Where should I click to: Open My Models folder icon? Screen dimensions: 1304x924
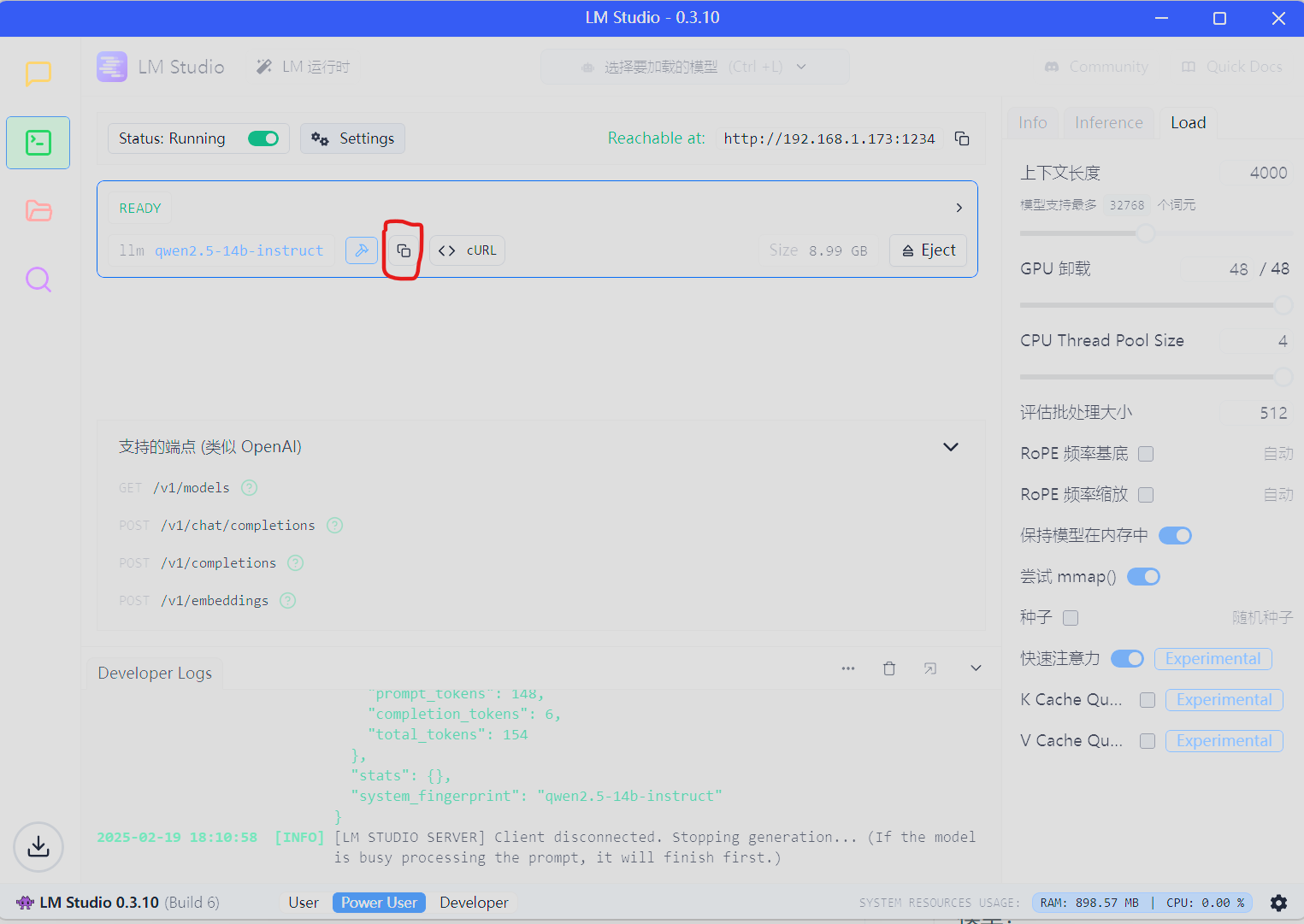coord(38,210)
